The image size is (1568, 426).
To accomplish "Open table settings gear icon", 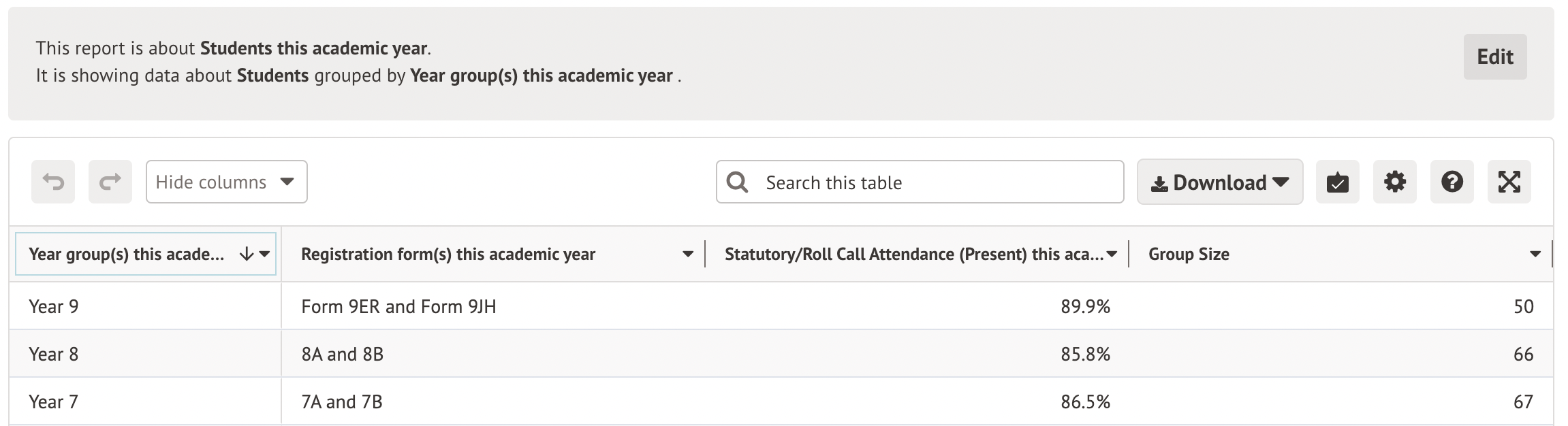I will pyautogui.click(x=1394, y=182).
